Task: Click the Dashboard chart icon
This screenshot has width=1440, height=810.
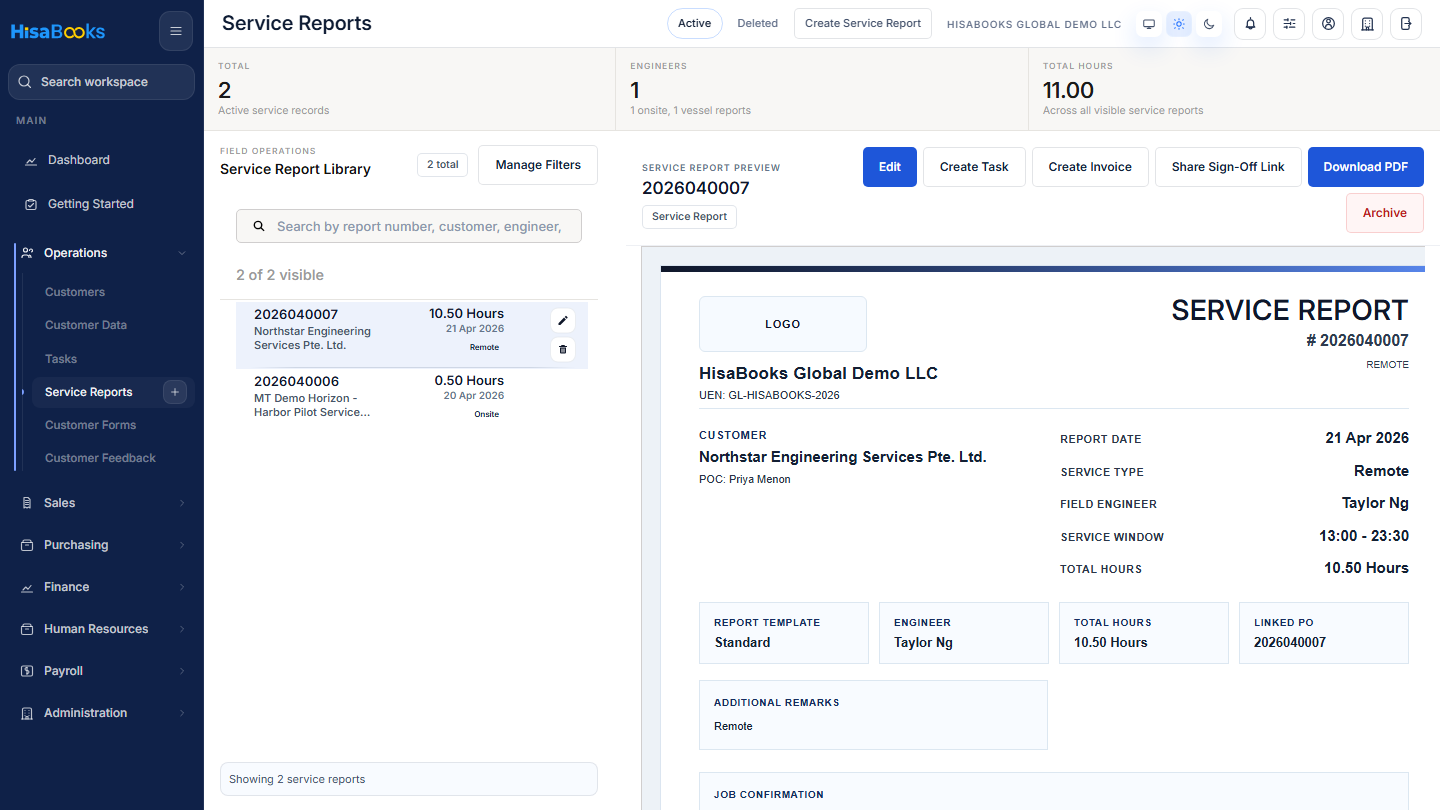Action: pyautogui.click(x=31, y=160)
